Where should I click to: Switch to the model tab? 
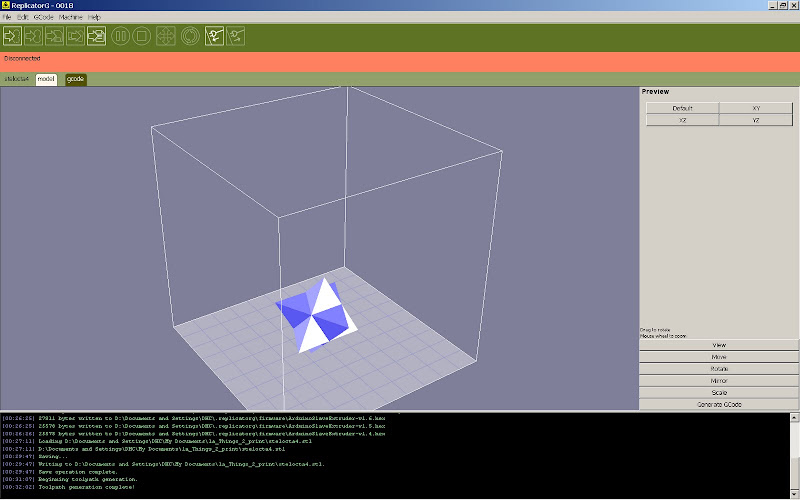(46, 79)
